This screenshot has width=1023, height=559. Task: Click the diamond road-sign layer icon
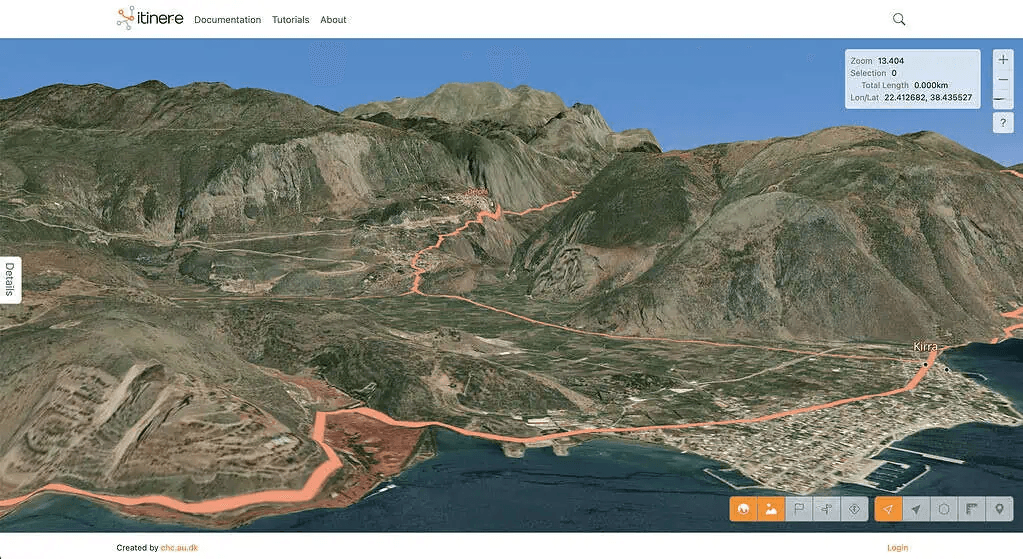[855, 509]
